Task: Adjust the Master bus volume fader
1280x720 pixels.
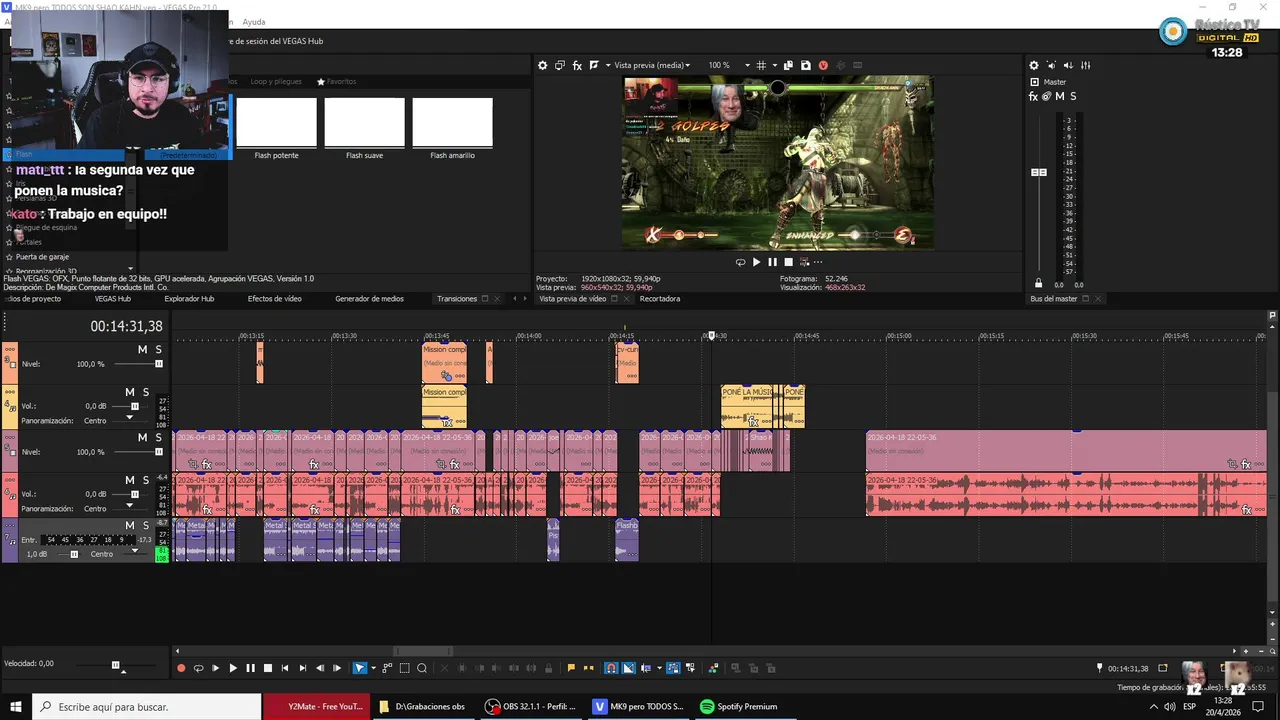Action: coord(1039,172)
